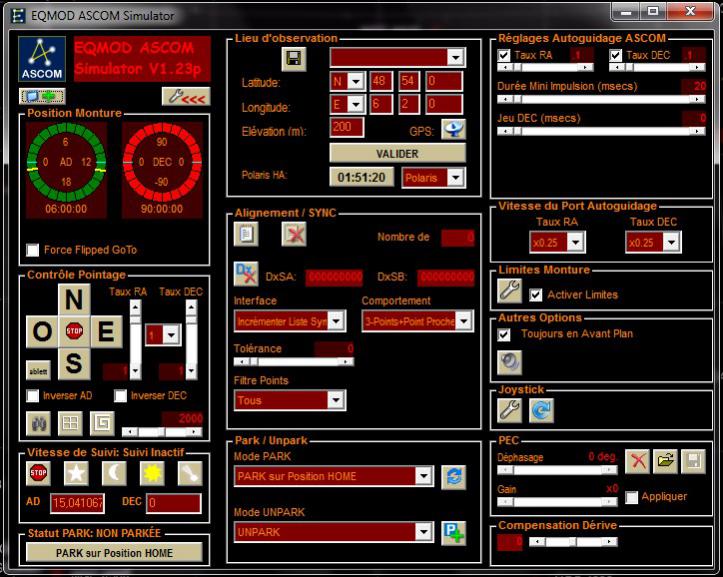This screenshot has width=723, height=577.
Task: Click the VALIDER button
Action: pyautogui.click(x=397, y=153)
